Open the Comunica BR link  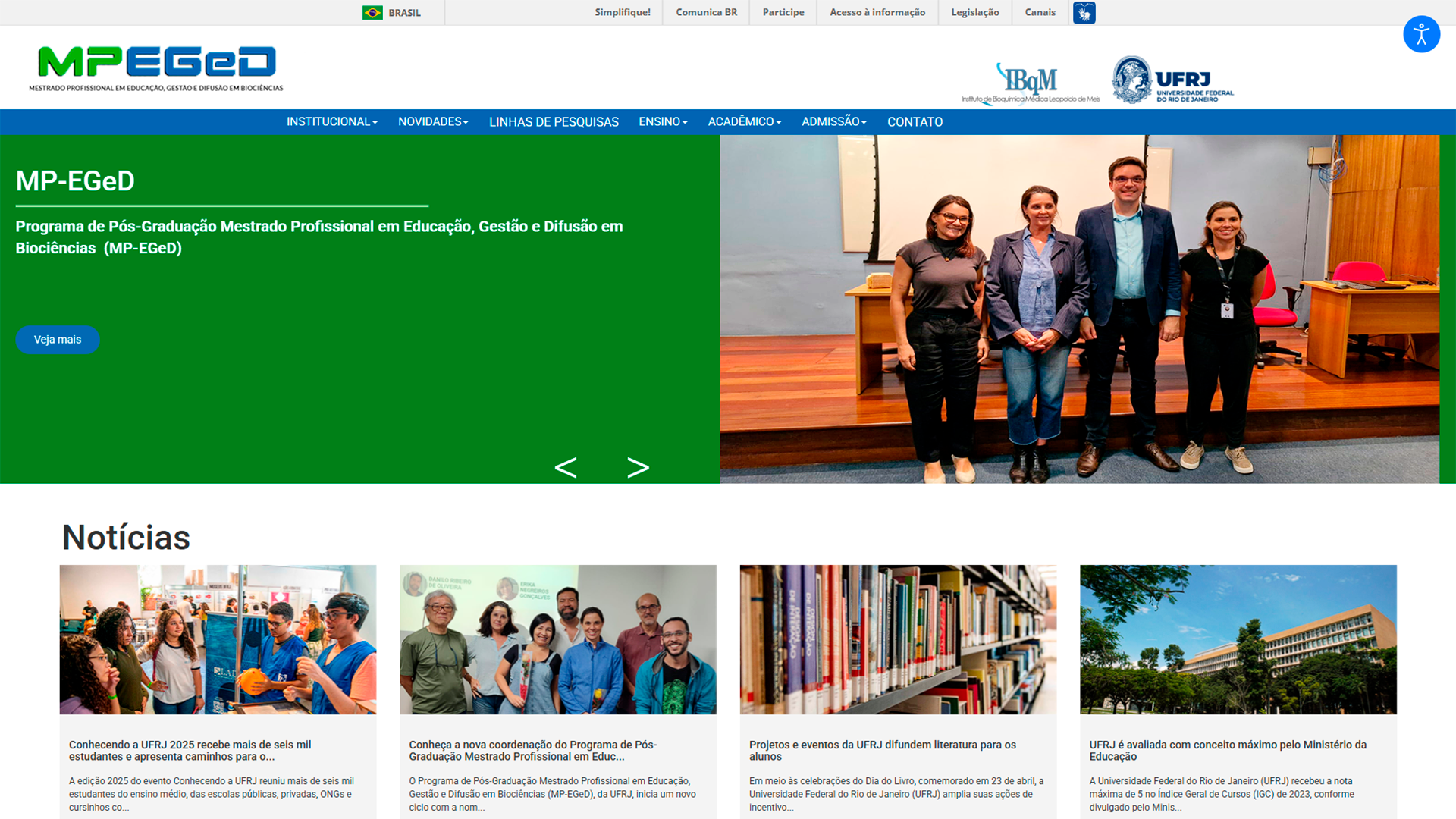point(706,12)
